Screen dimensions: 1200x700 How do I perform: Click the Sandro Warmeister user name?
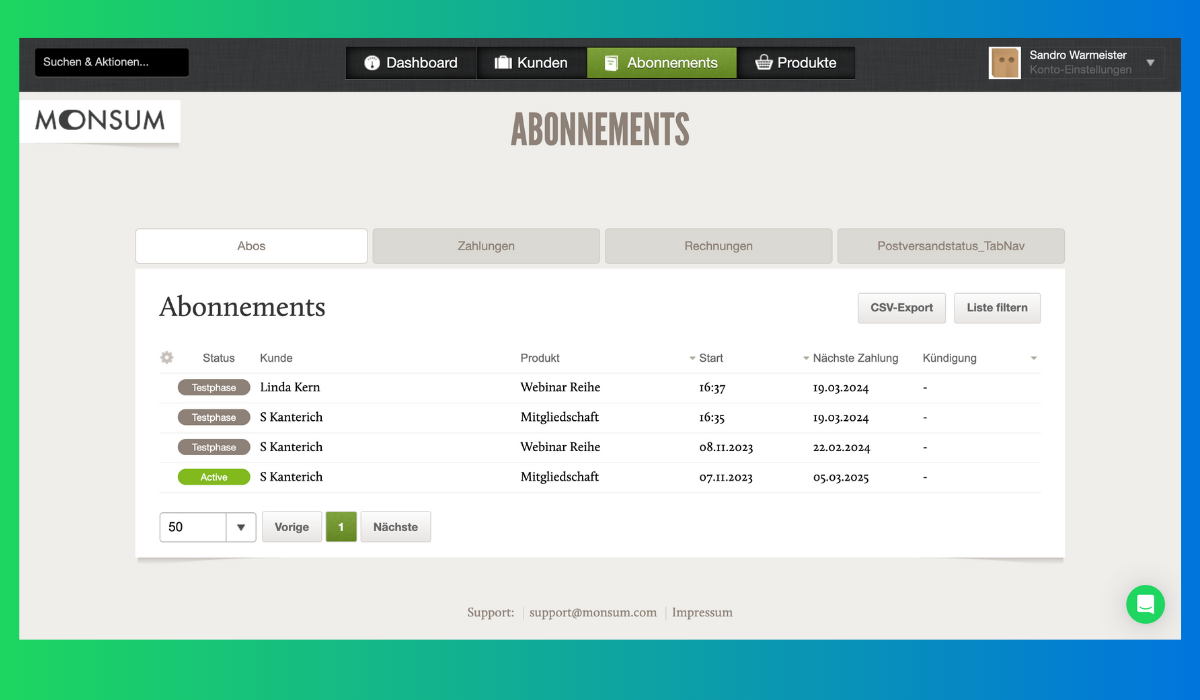tap(1078, 55)
